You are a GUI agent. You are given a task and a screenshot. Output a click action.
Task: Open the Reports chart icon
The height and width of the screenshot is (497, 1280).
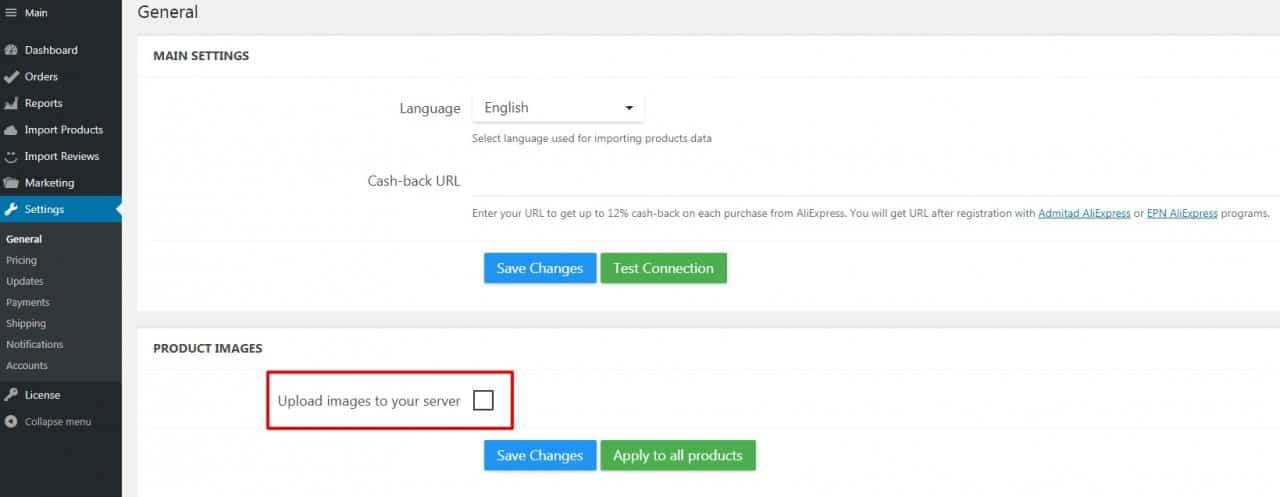[11, 103]
